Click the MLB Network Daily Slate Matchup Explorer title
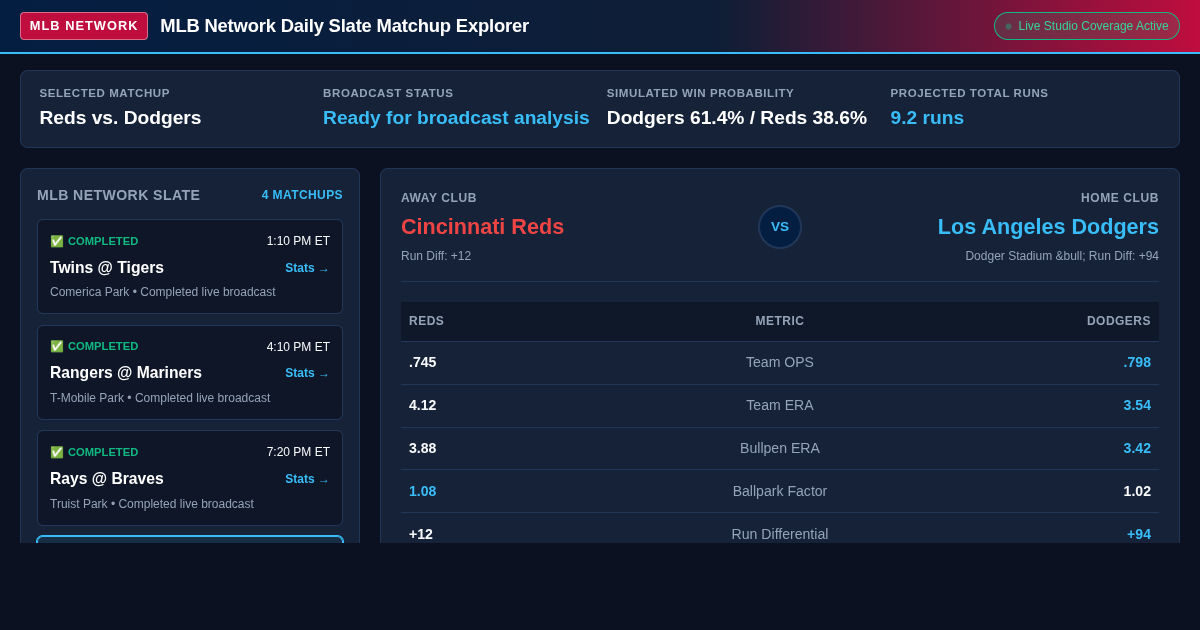Image resolution: width=1200 pixels, height=630 pixels. click(344, 26)
